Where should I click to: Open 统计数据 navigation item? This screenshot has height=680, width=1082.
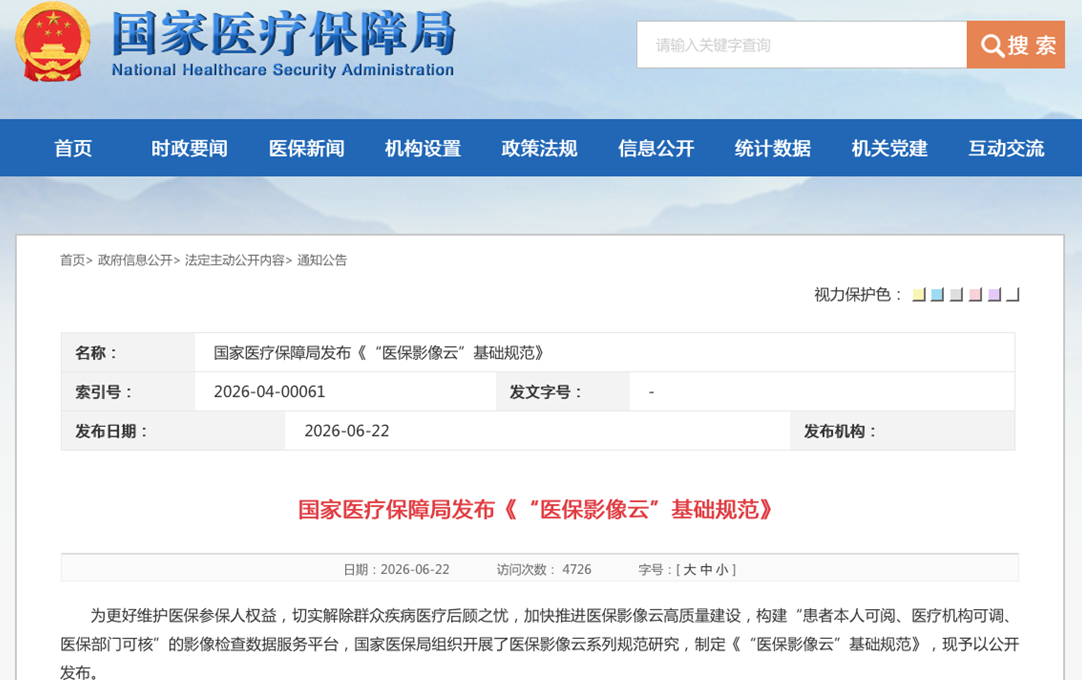click(x=772, y=148)
